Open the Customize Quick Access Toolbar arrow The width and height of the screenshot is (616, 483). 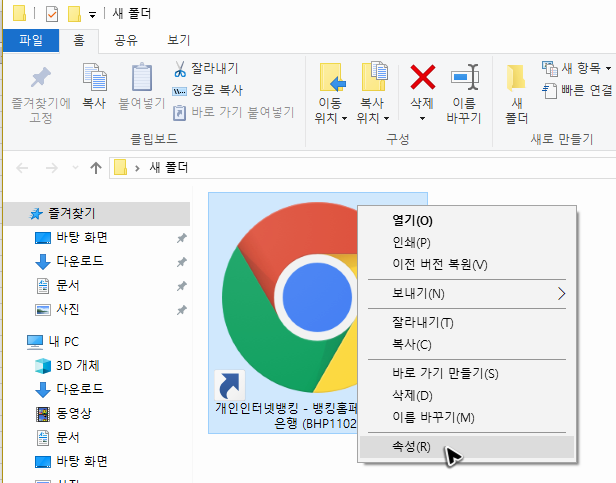click(x=92, y=15)
